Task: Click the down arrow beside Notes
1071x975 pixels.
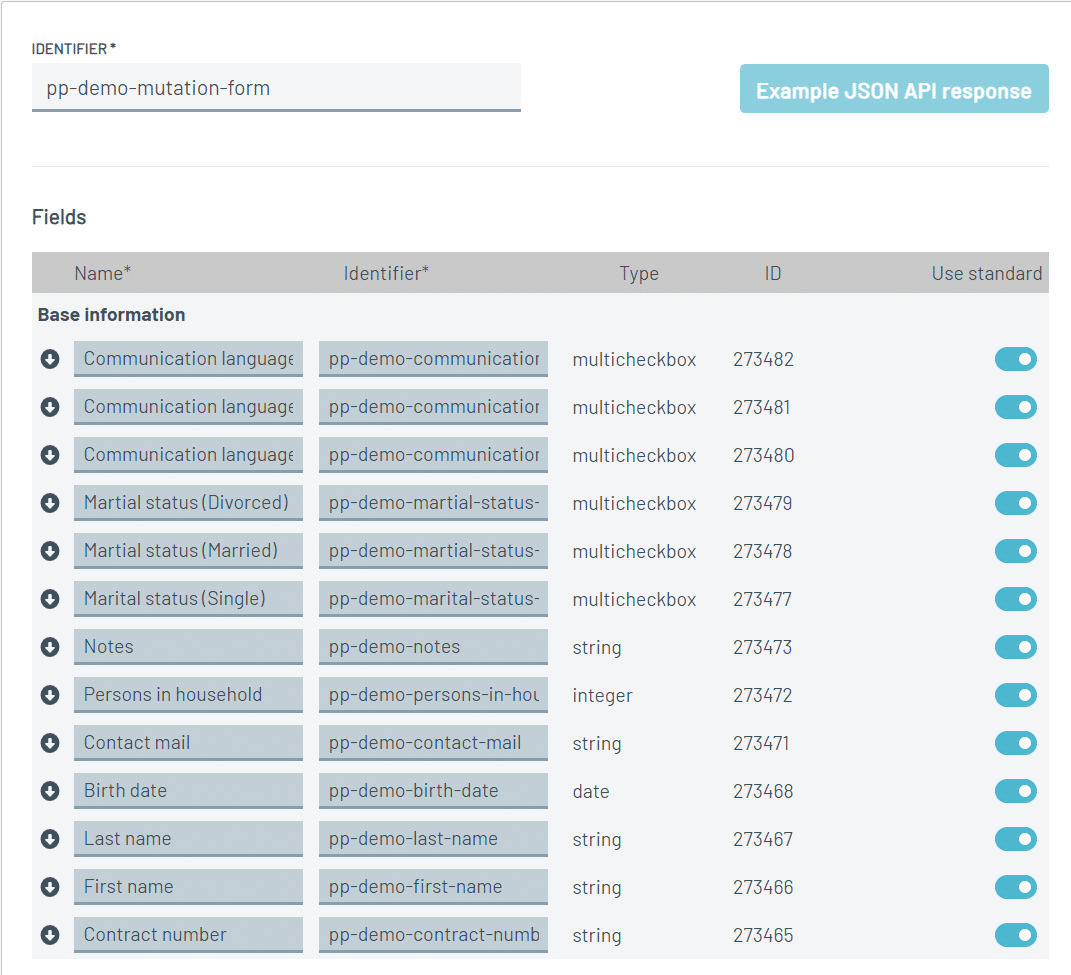Action: (x=50, y=647)
